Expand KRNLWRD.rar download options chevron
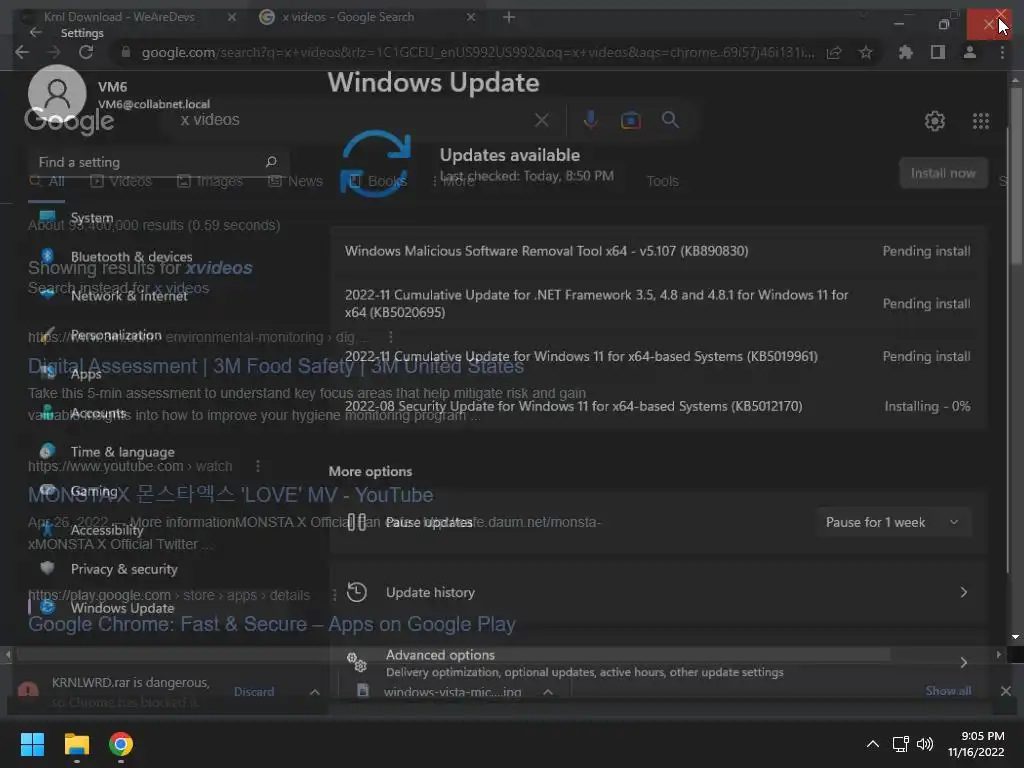Screen dimensions: 1024x768 315,692
